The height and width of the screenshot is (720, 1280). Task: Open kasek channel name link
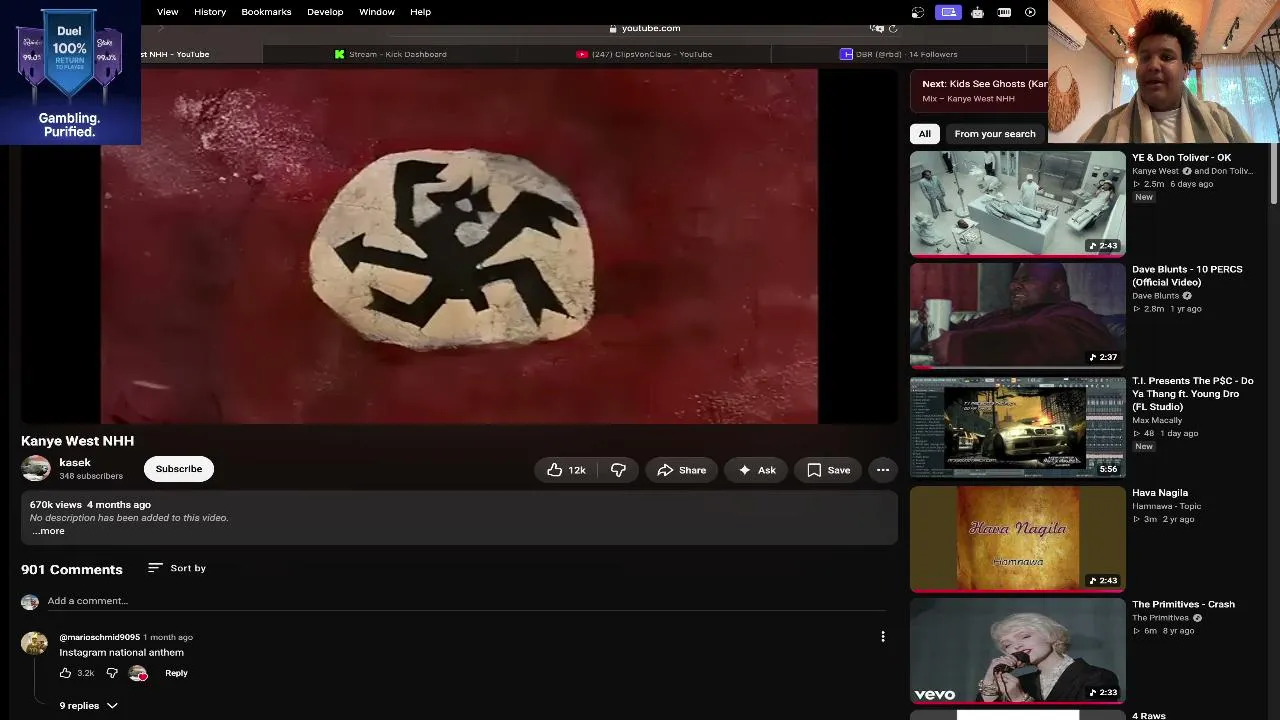[x=75, y=463]
